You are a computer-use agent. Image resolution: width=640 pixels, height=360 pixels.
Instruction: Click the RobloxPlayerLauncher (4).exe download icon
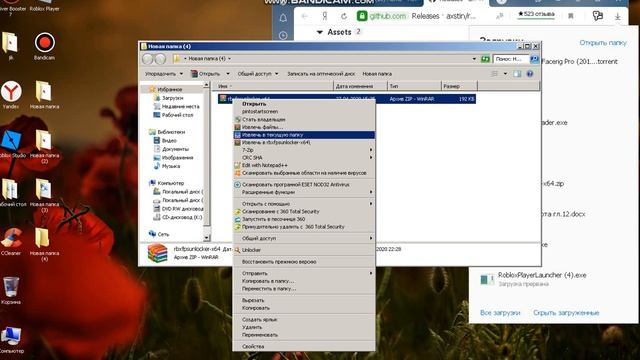point(487,279)
